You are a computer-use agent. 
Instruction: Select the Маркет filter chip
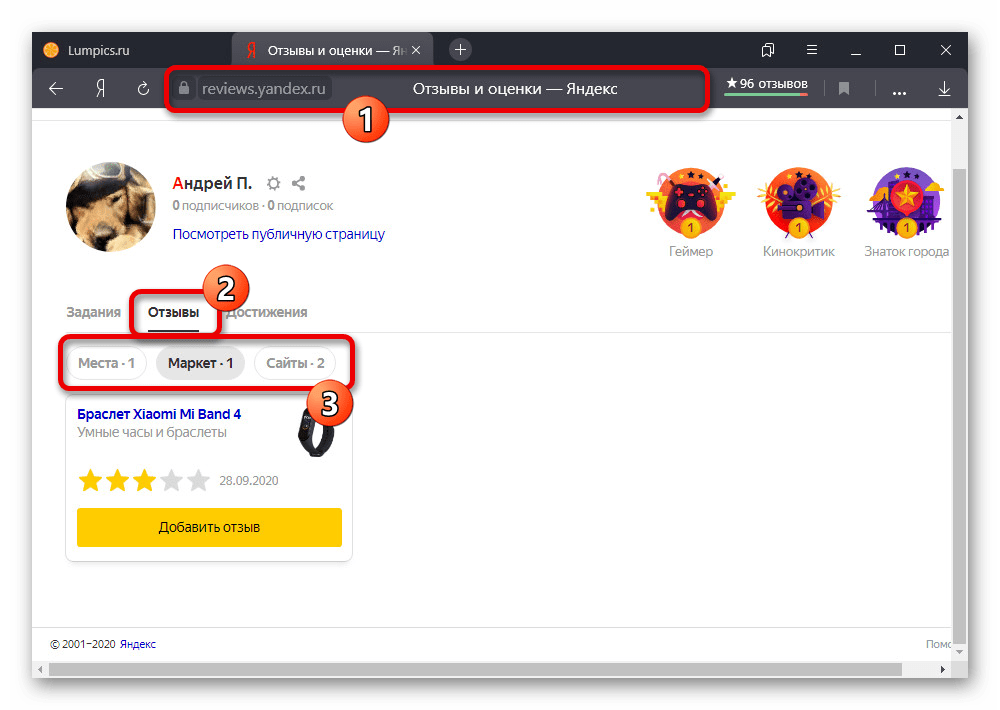[200, 363]
